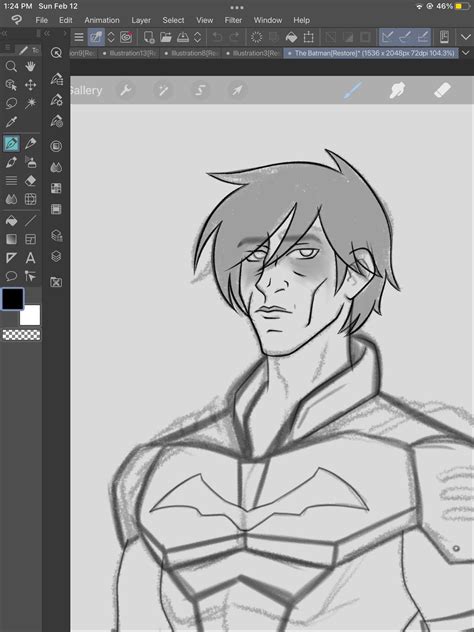Image resolution: width=474 pixels, height=632 pixels.
Task: Select the Hand move-view tool
Action: click(30, 67)
